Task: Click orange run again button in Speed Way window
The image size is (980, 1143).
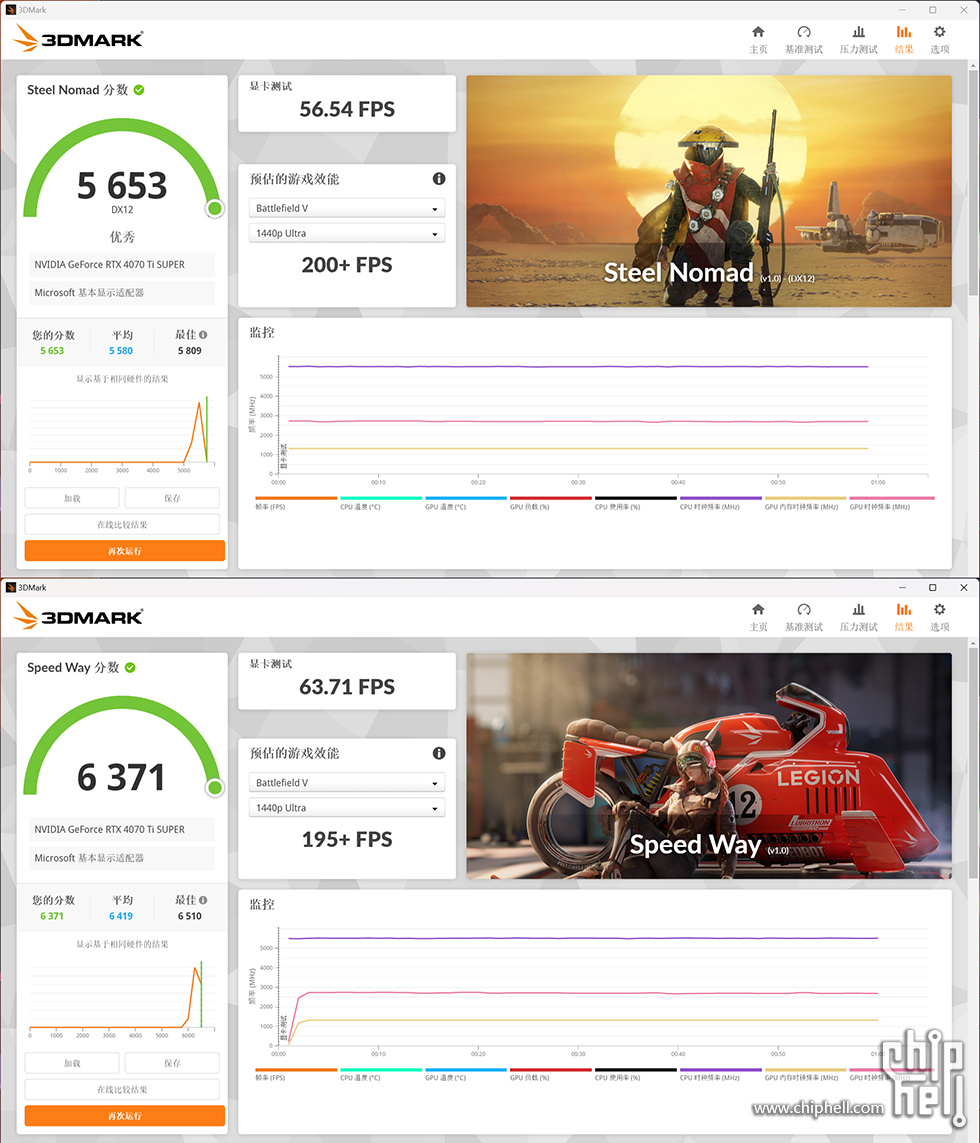Action: pyautogui.click(x=125, y=1115)
